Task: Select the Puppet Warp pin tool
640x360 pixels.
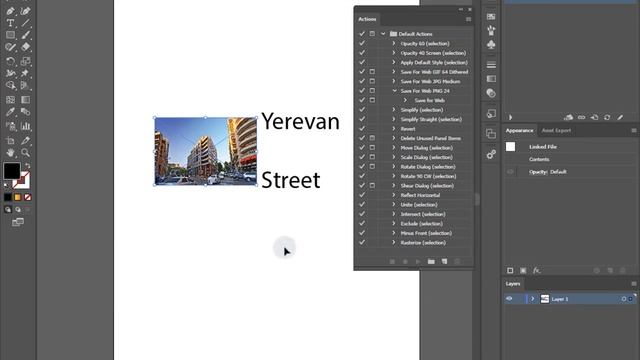Action: tap(25, 73)
